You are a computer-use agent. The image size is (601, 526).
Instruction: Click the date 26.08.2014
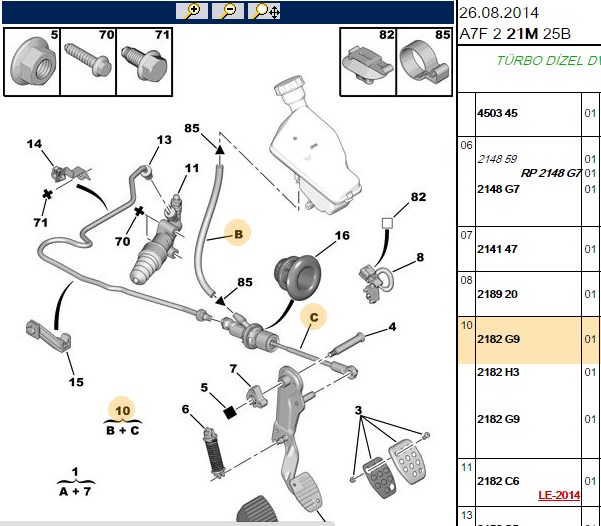(499, 13)
